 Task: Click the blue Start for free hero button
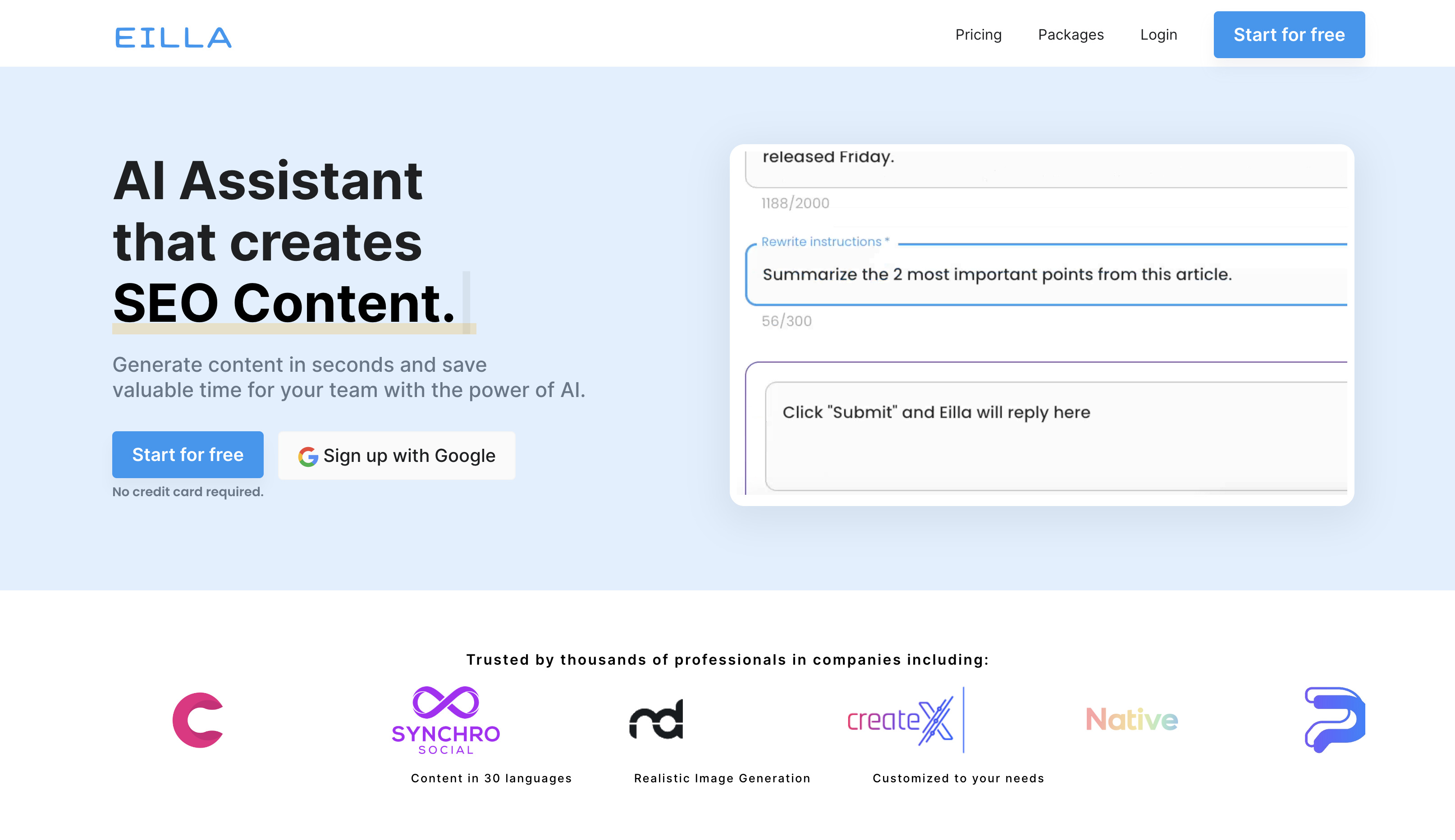click(188, 455)
